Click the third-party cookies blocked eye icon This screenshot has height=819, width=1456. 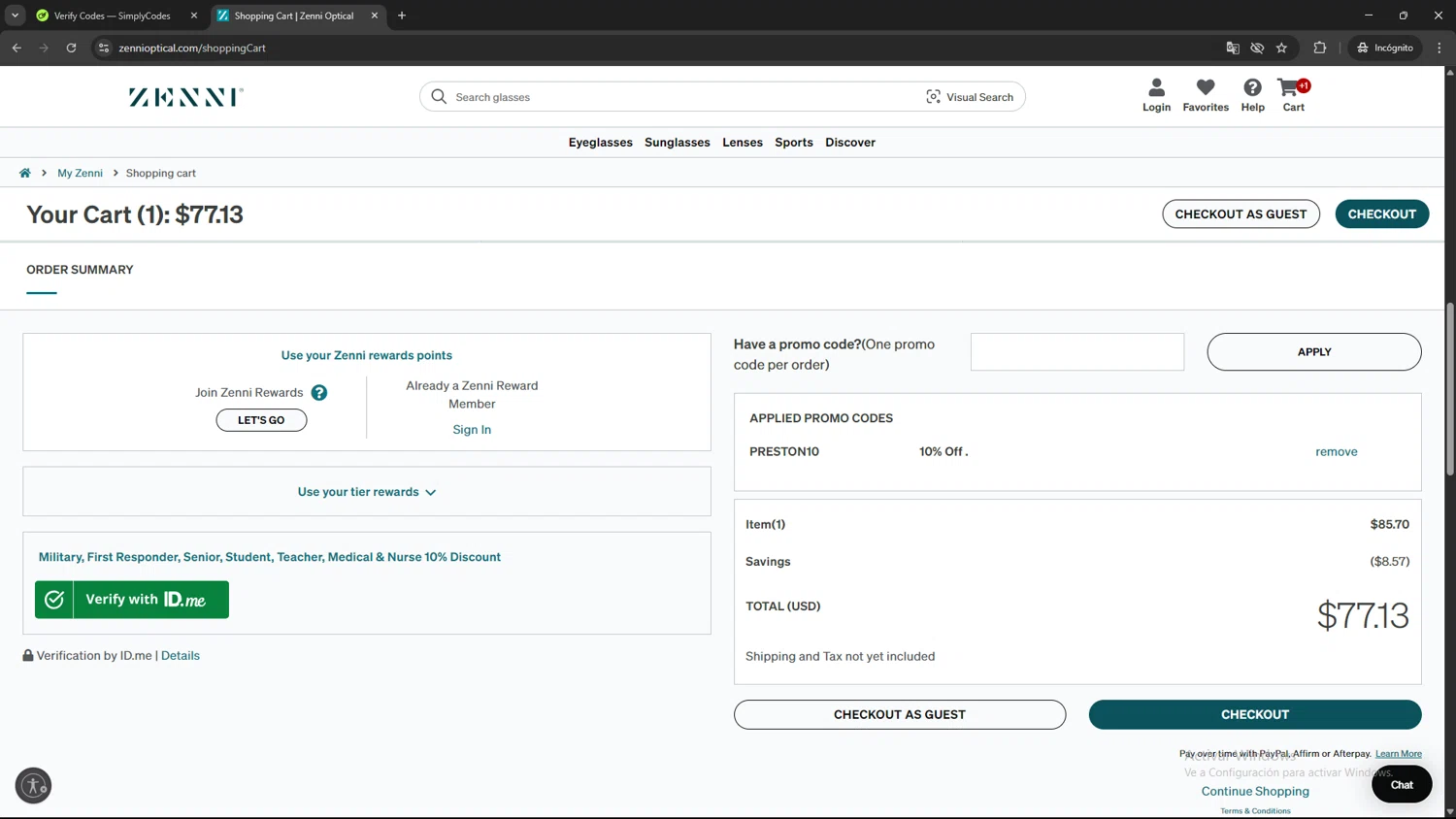1257,48
